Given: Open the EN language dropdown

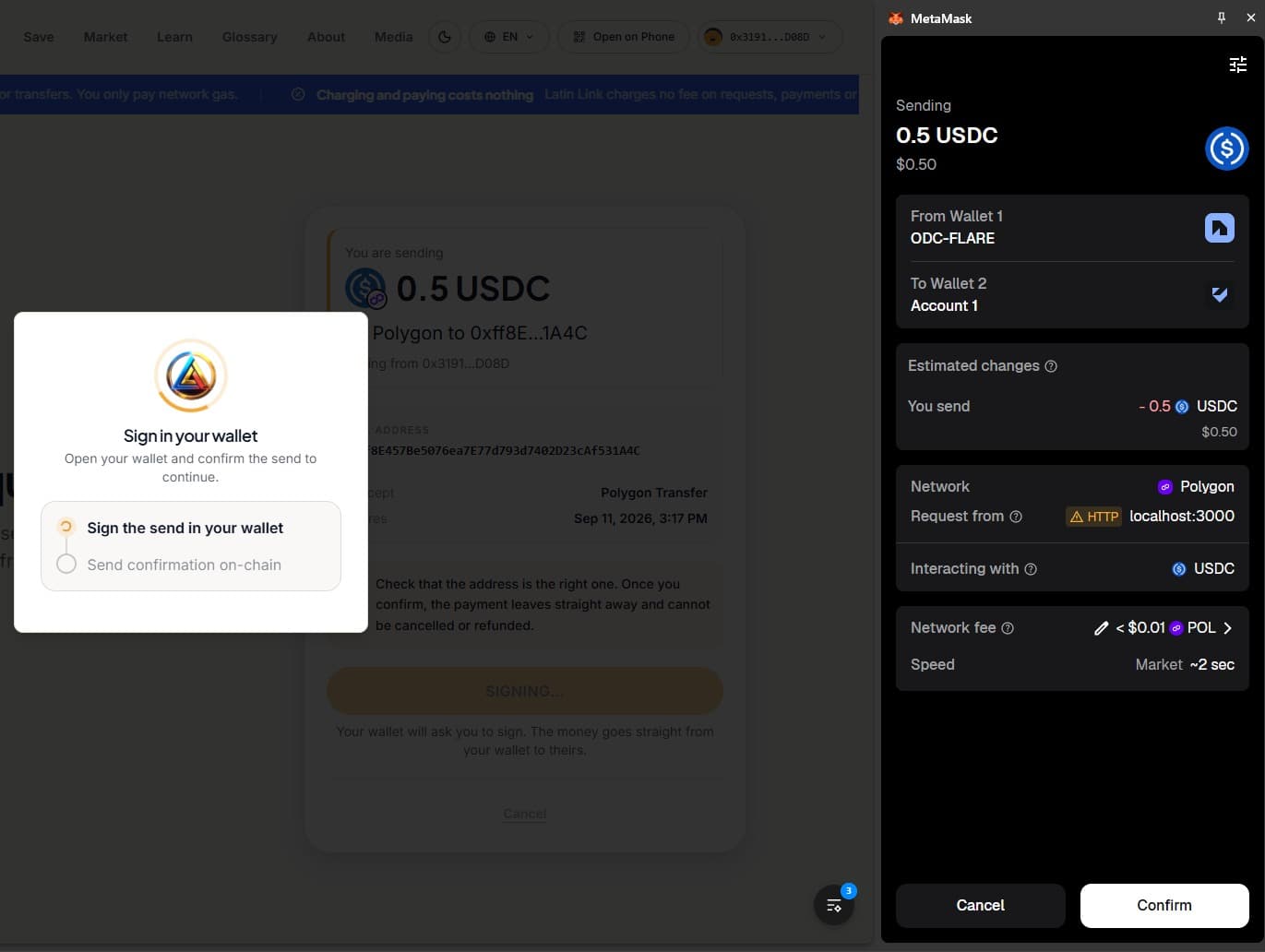Looking at the screenshot, I should [509, 37].
